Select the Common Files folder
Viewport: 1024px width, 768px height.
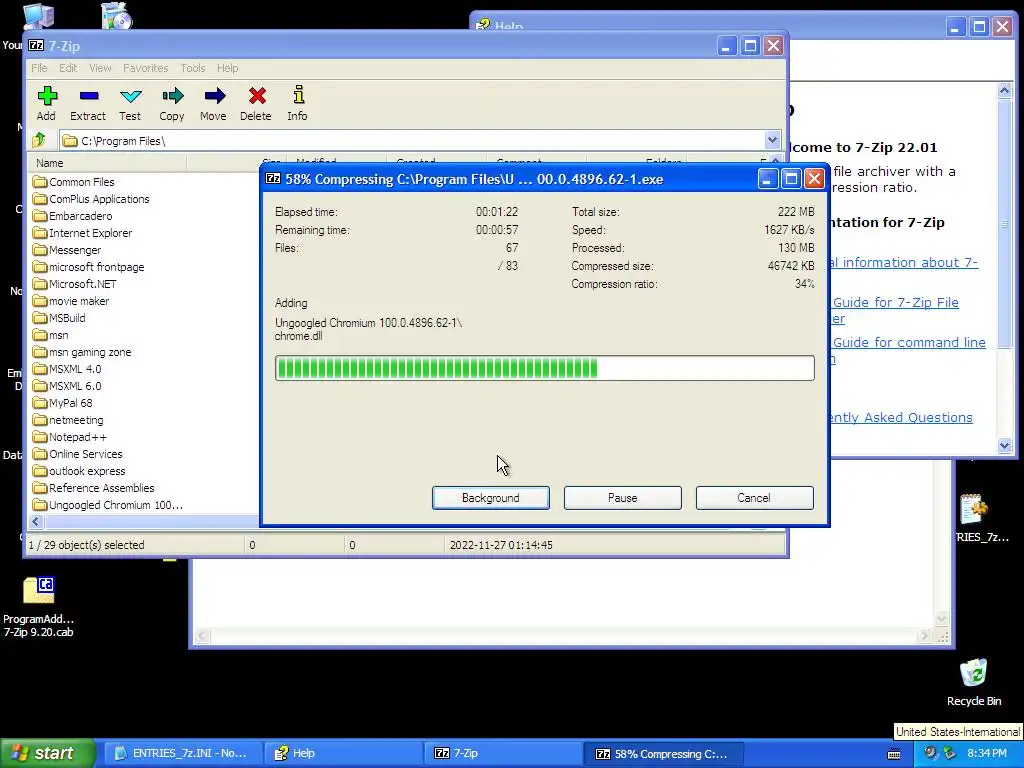coord(74,182)
